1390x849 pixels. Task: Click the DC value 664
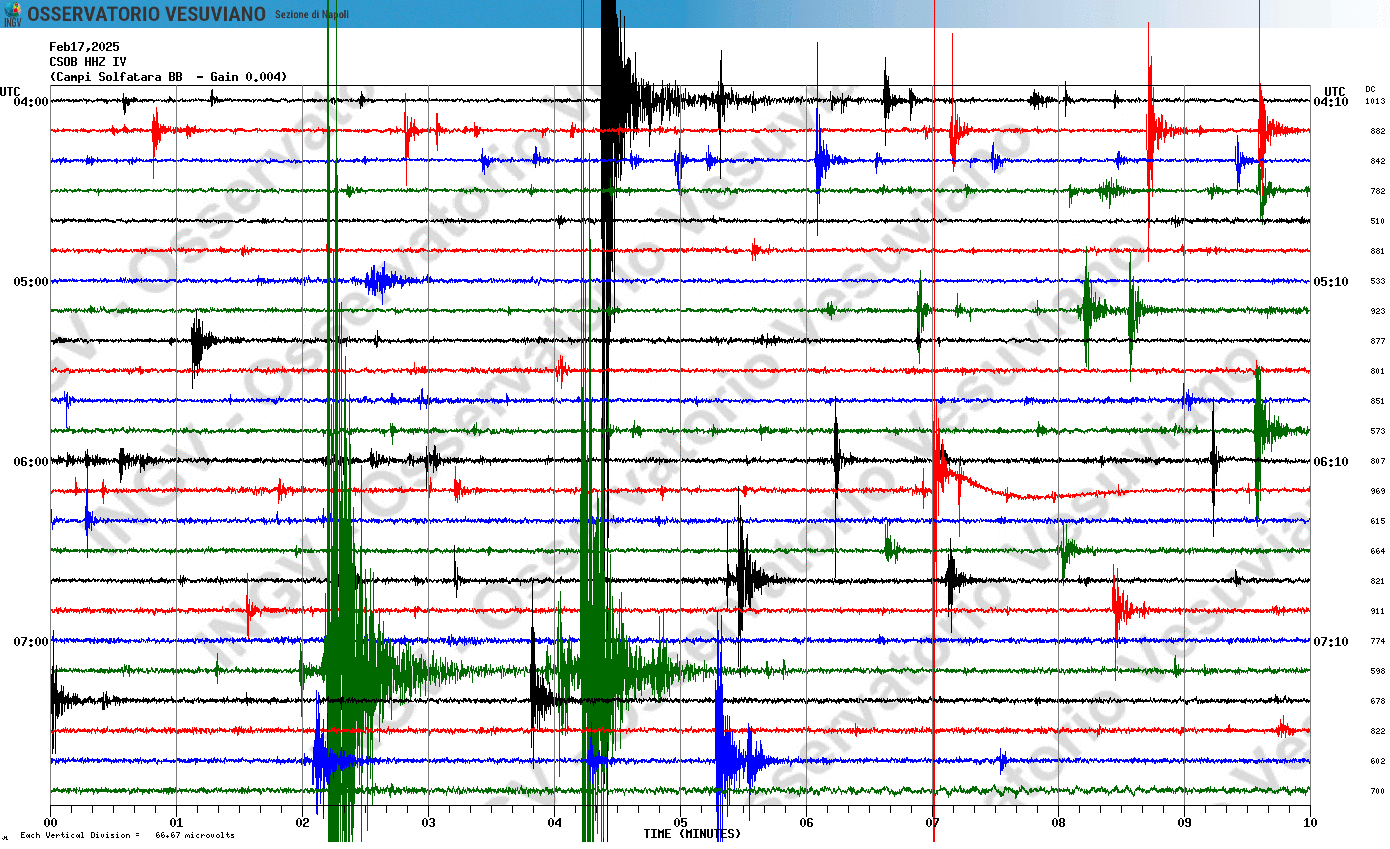tap(1377, 551)
